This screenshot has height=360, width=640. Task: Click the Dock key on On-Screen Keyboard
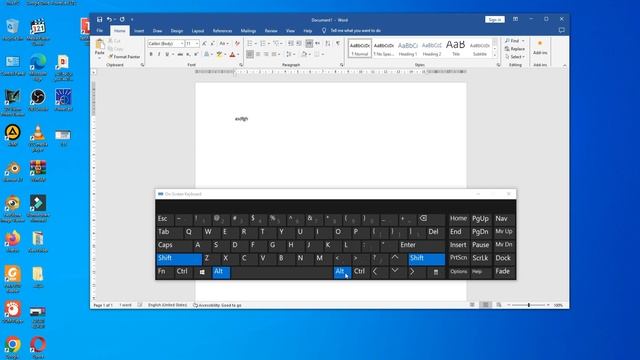pos(503,258)
